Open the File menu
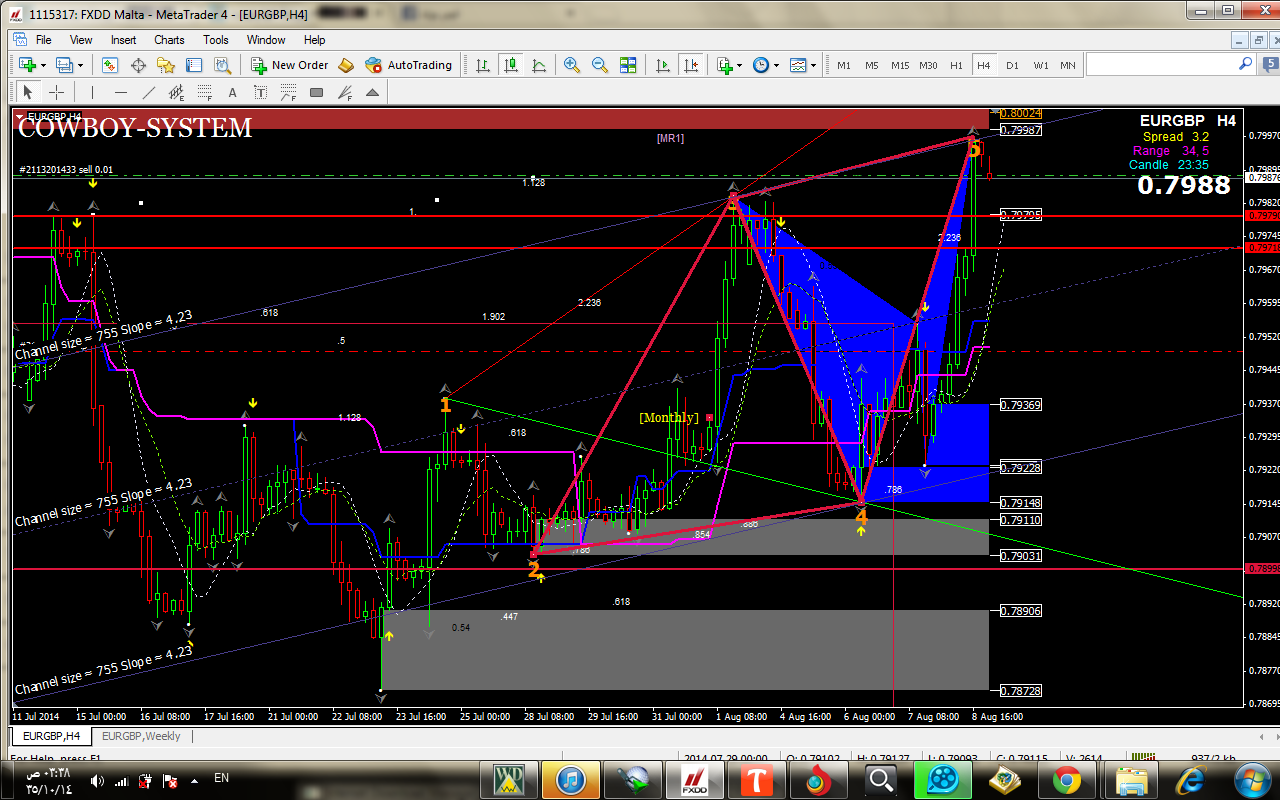 44,40
